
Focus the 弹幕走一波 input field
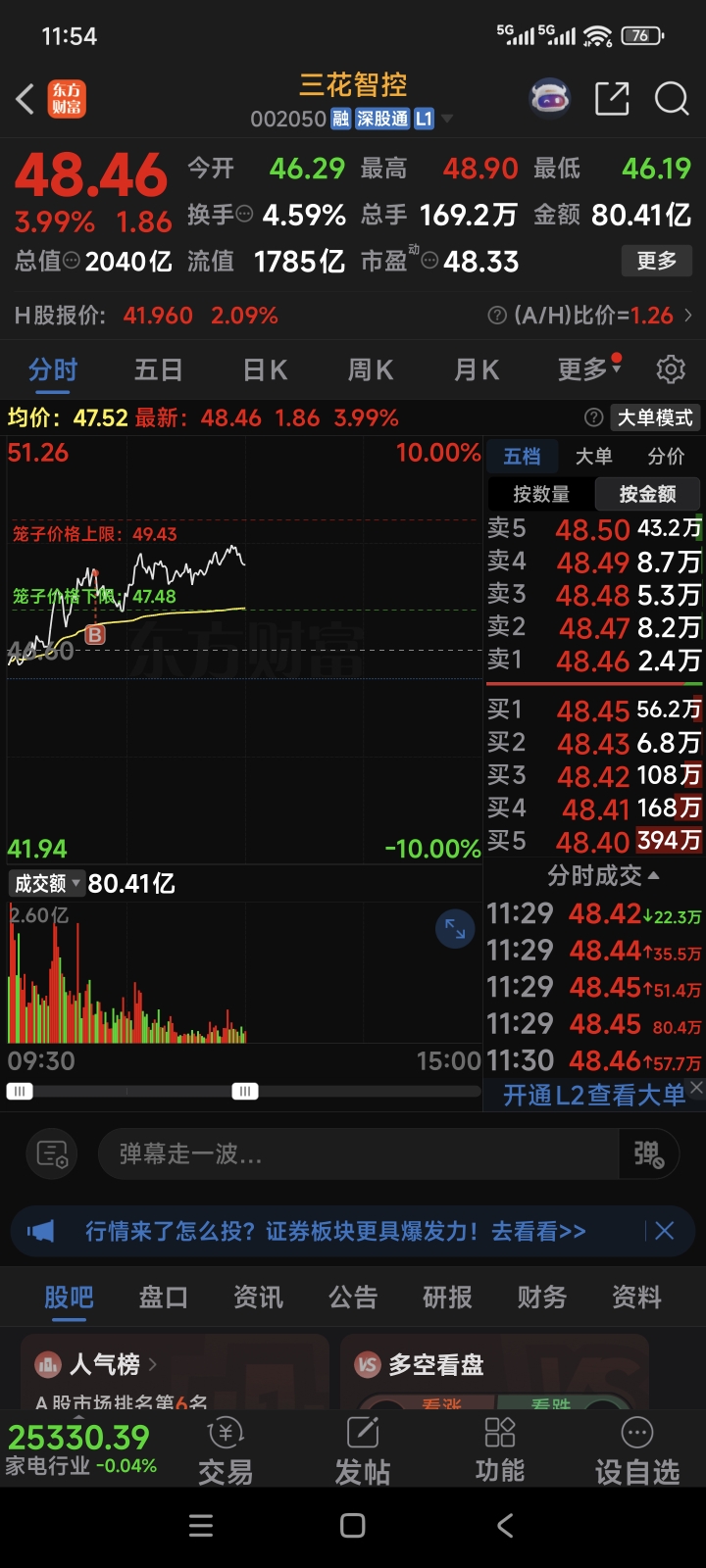tap(358, 1153)
